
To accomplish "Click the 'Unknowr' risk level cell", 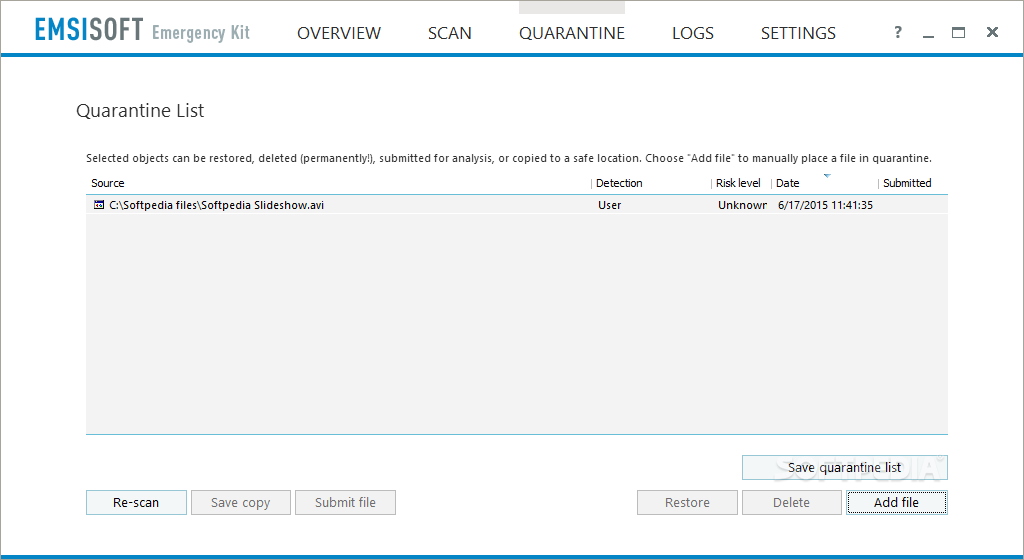I will (x=742, y=205).
